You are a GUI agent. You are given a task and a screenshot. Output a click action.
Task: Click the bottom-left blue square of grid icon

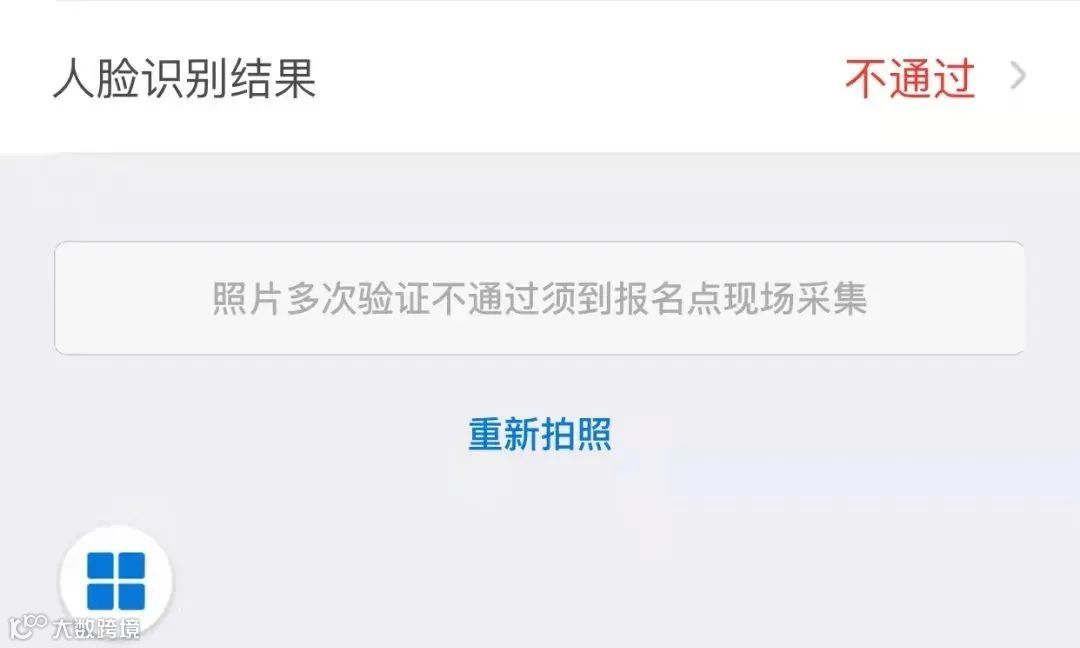coord(101,596)
